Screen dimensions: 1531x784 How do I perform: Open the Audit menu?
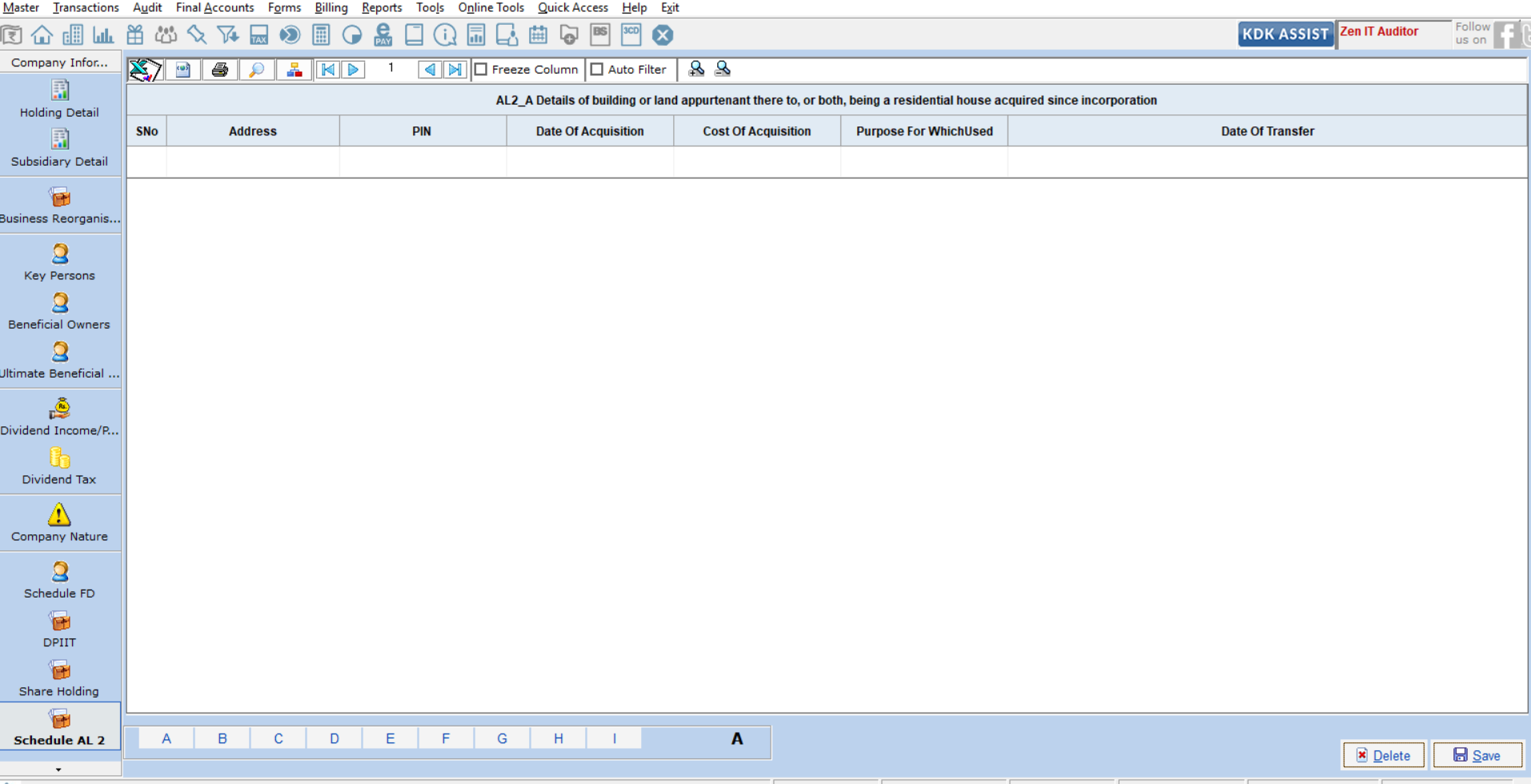[147, 7]
